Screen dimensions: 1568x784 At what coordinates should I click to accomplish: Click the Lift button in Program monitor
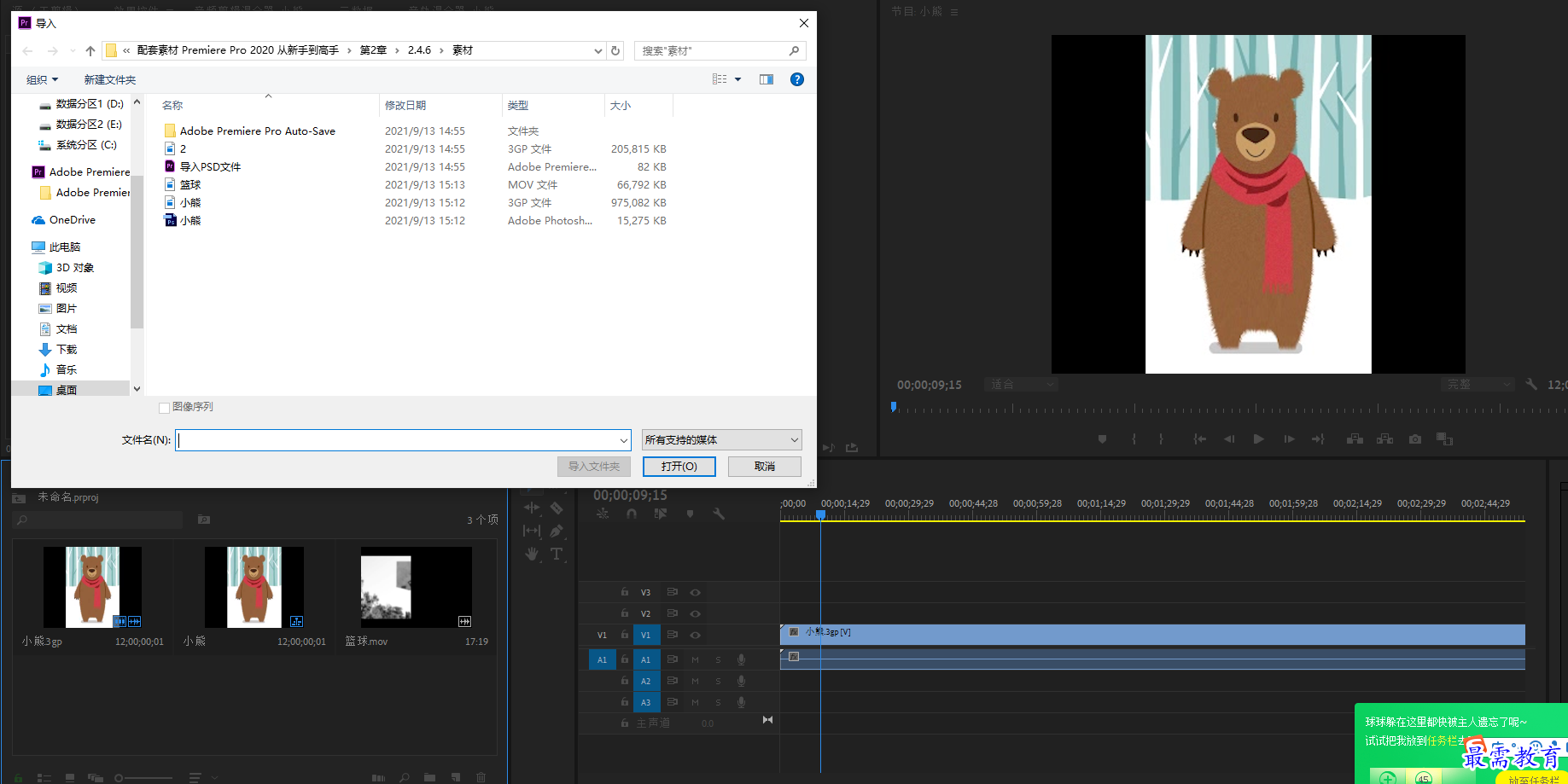coord(1355,438)
